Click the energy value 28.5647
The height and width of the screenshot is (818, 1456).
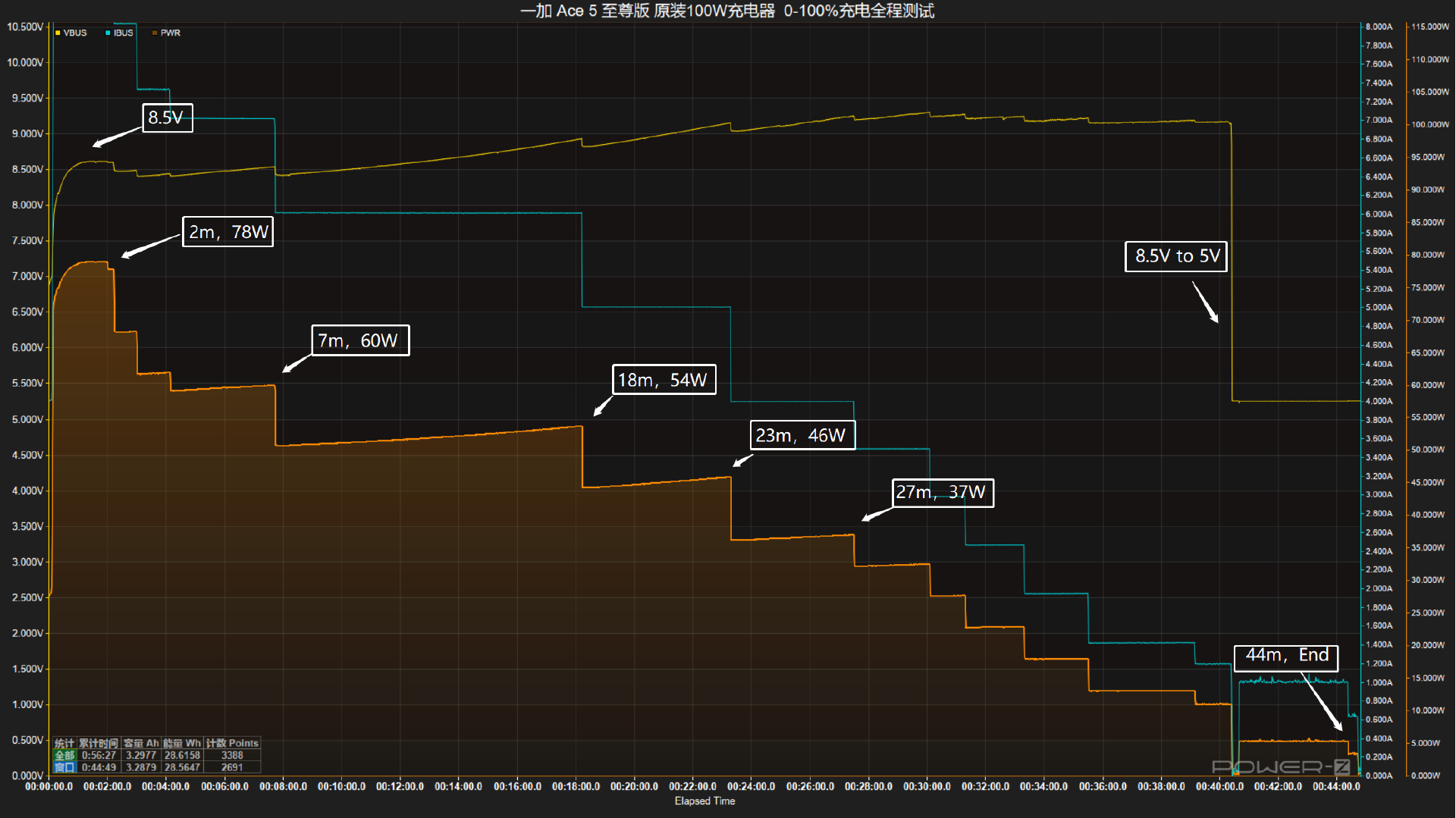tap(182, 767)
